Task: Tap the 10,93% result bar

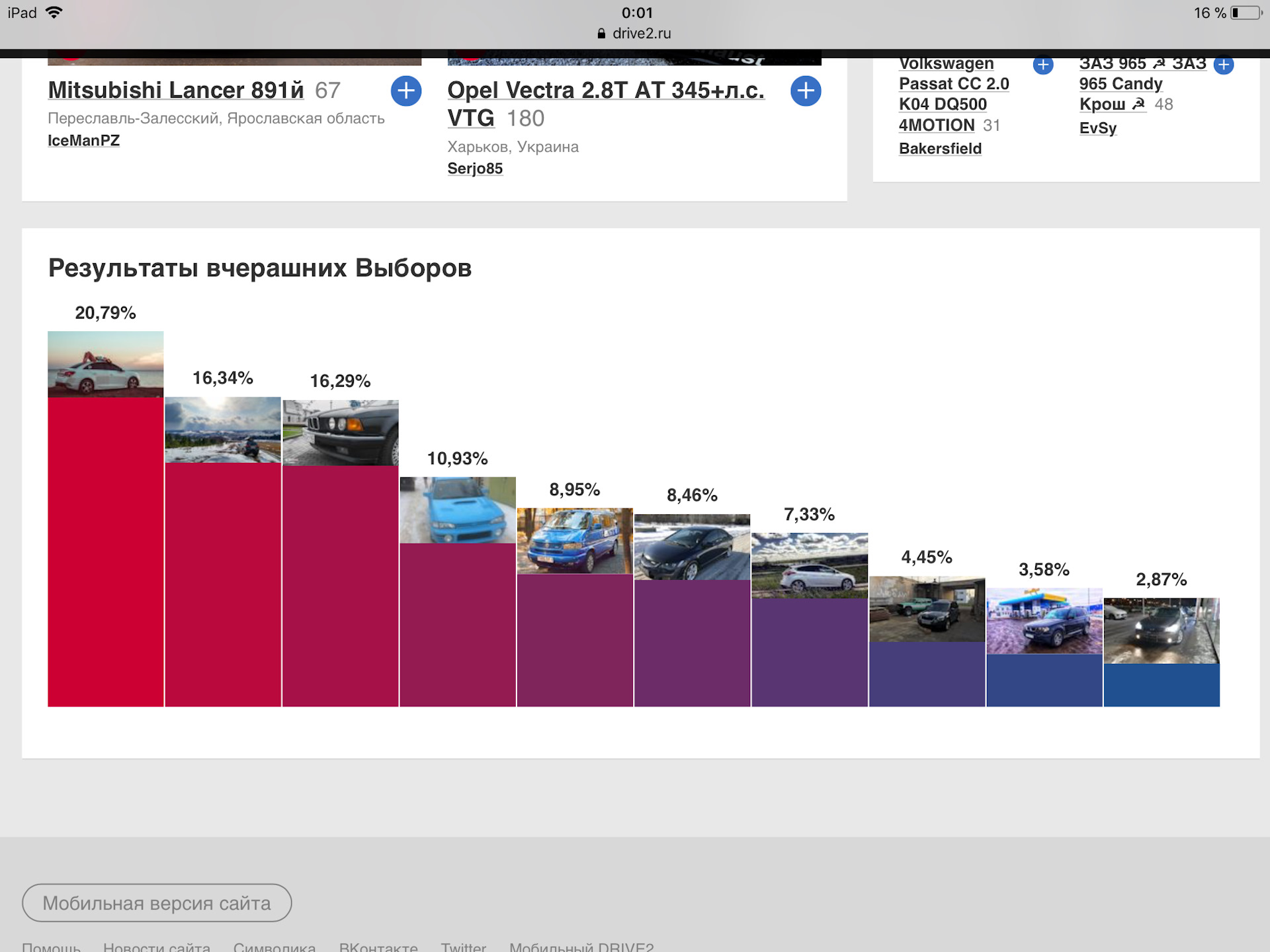Action: (x=458, y=625)
